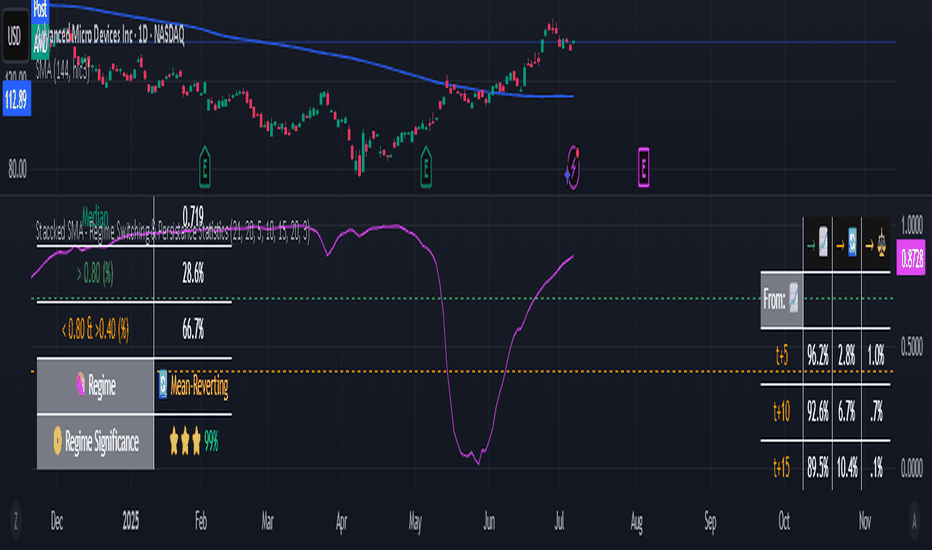Click the trending chart icon in table header
This screenshot has width=932, height=550.
click(x=823, y=243)
